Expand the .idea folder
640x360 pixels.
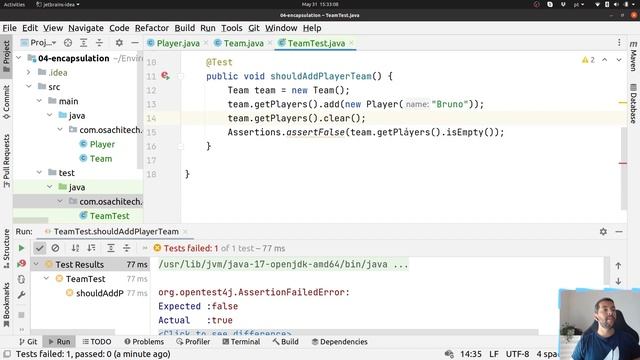coord(29,72)
